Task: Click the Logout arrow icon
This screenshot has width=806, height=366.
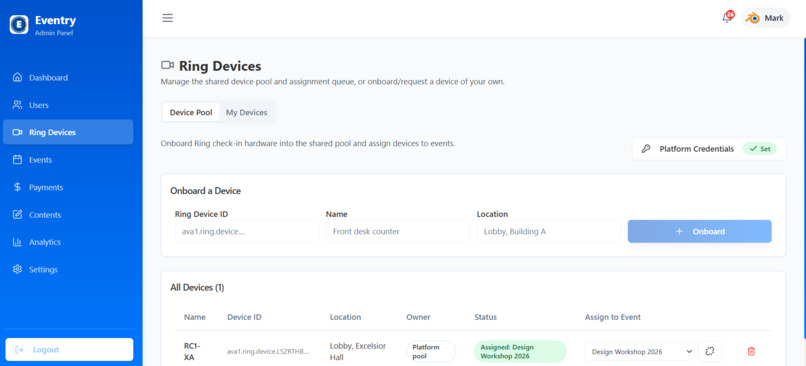Action: click(20, 350)
